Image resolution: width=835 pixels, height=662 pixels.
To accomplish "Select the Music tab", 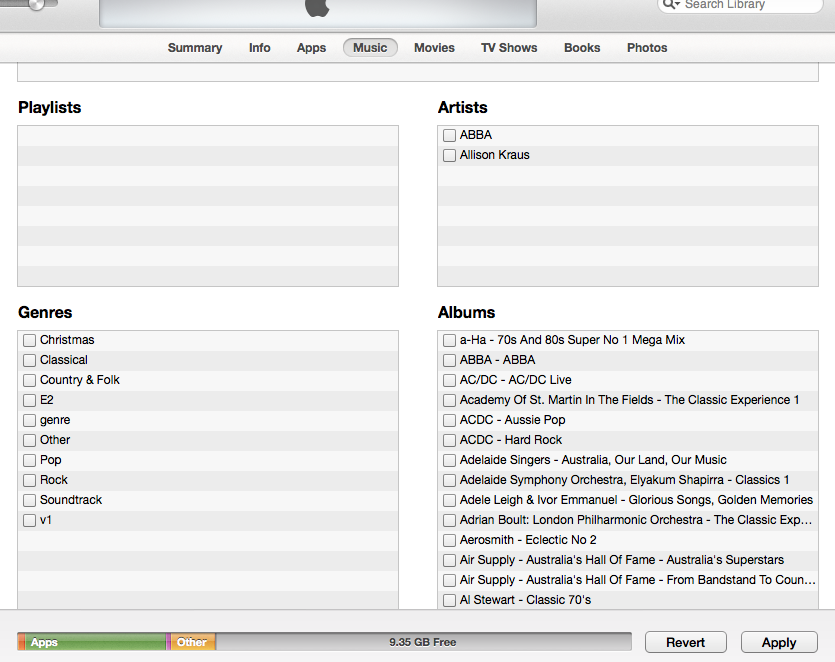I will pyautogui.click(x=370, y=48).
